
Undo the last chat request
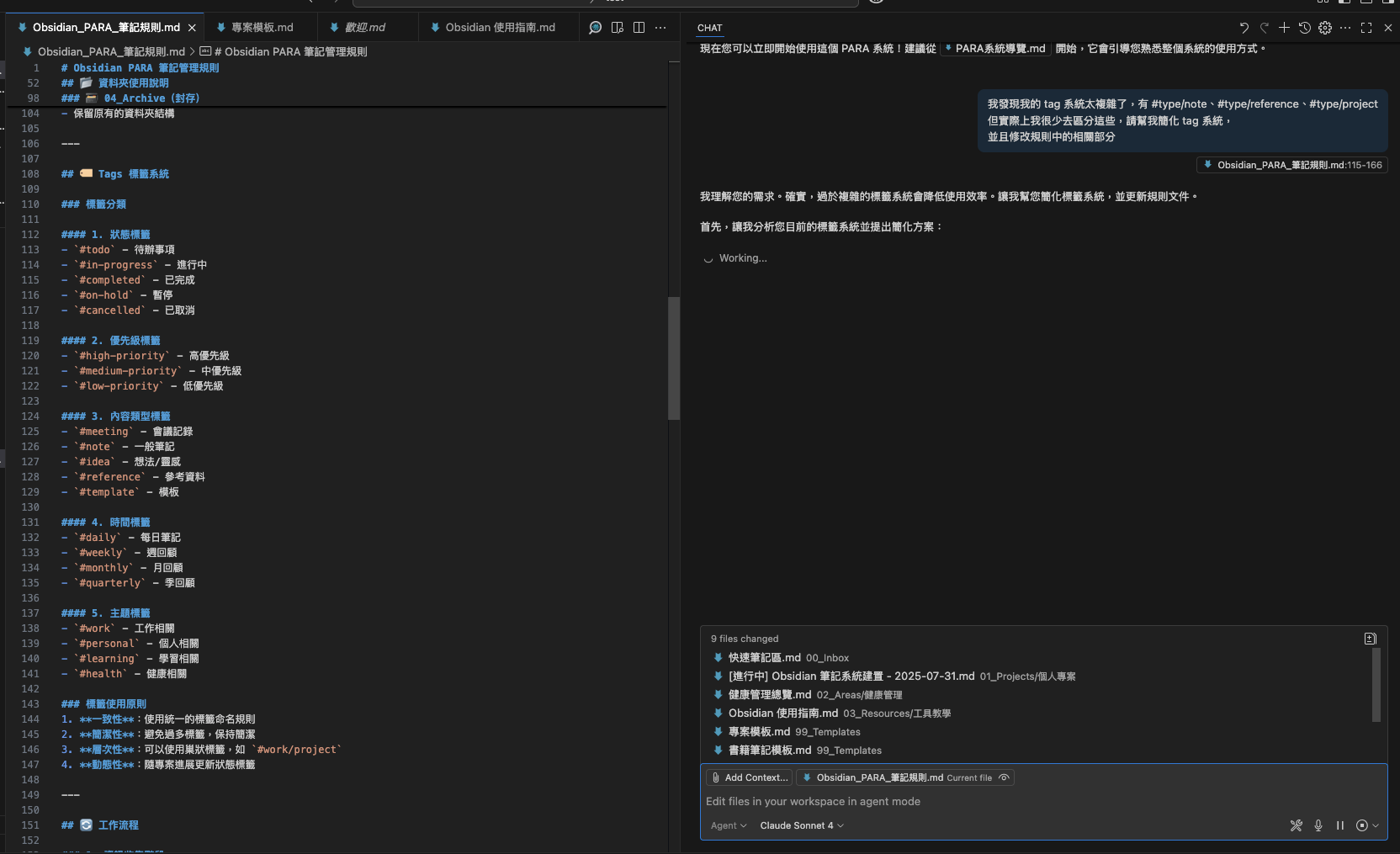[1244, 28]
